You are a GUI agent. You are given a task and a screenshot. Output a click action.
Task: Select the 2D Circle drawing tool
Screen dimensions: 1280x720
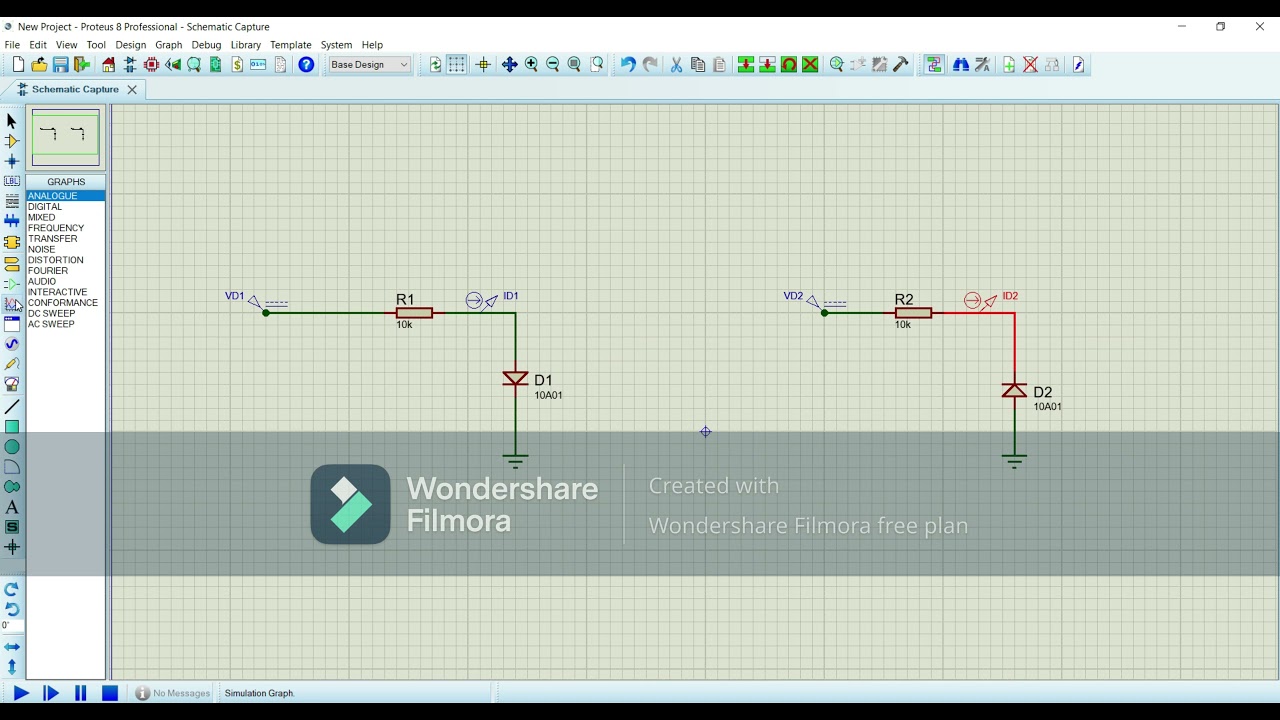click(x=12, y=447)
